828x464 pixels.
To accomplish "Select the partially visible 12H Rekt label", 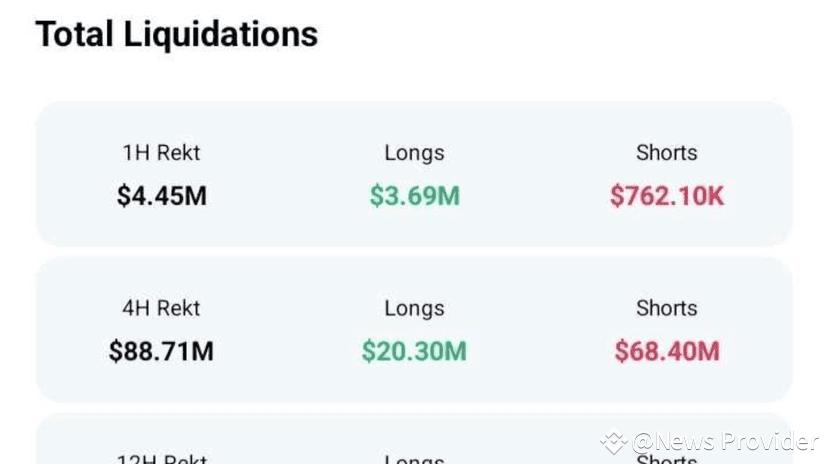I will click(161, 459).
